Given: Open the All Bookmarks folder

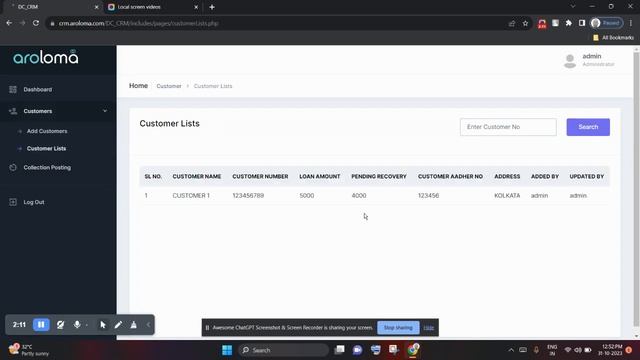Looking at the screenshot, I should click(613, 38).
